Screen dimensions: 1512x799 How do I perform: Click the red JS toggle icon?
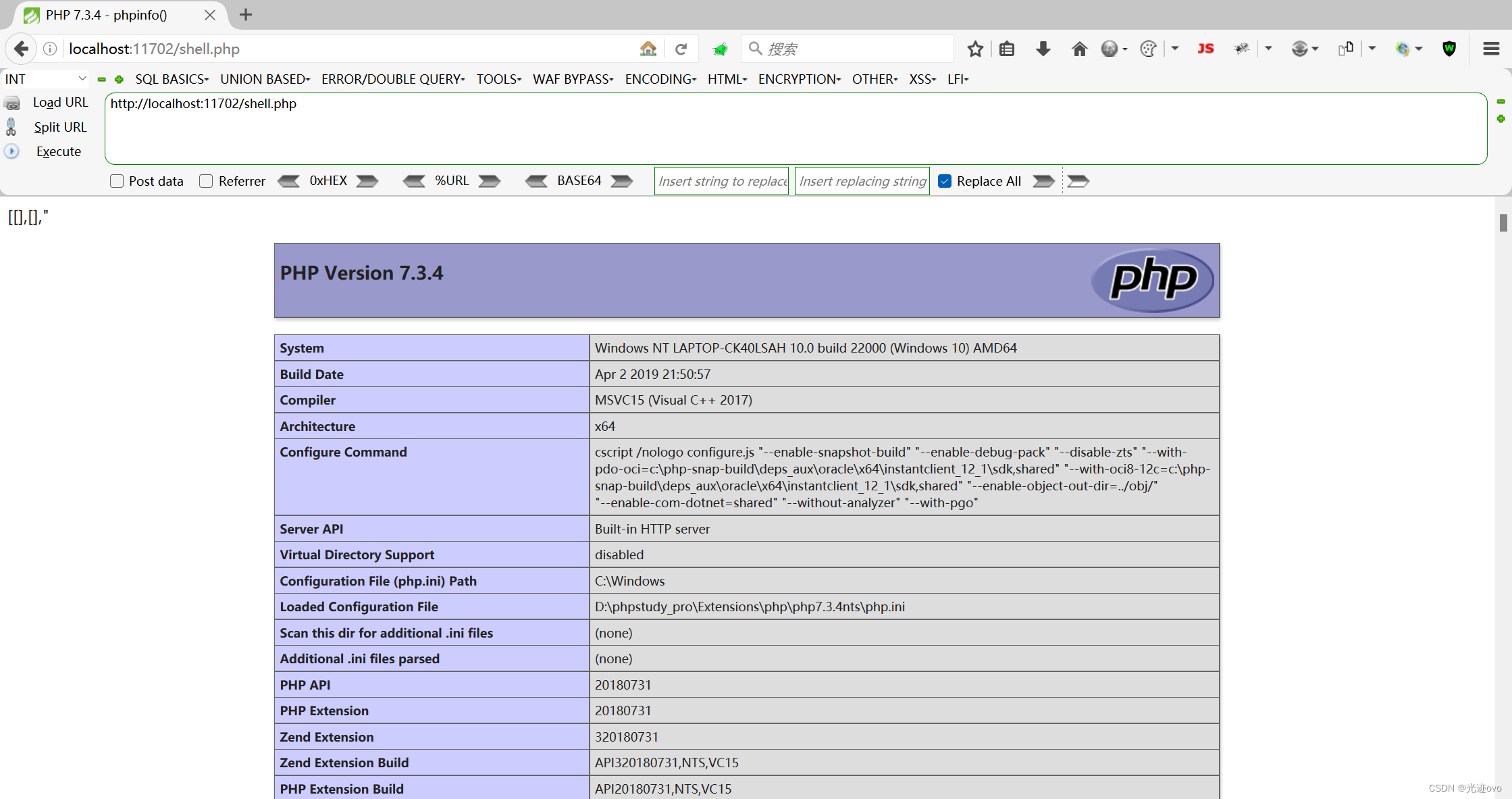pyautogui.click(x=1205, y=49)
